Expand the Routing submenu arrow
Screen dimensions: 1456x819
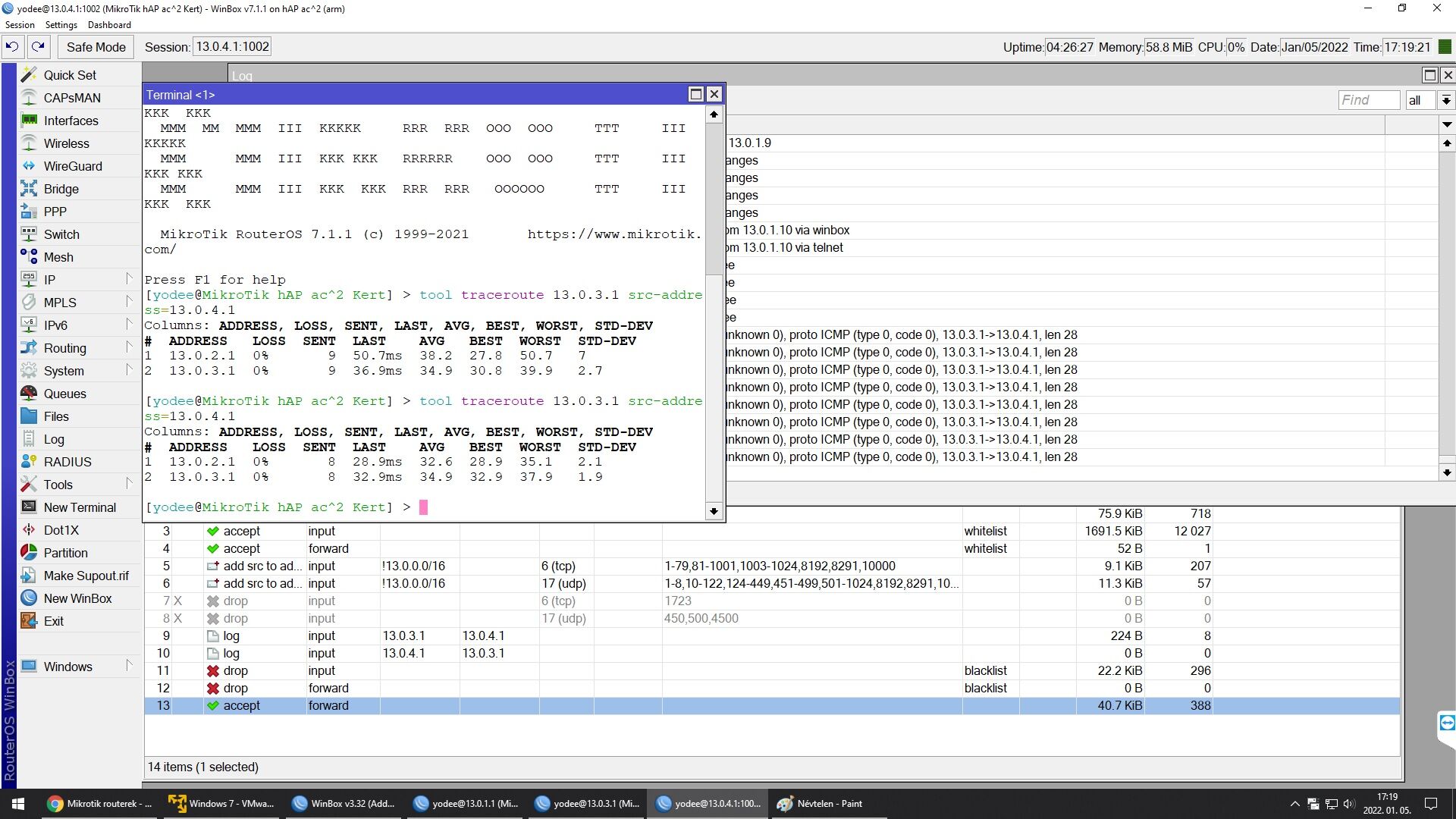(129, 347)
